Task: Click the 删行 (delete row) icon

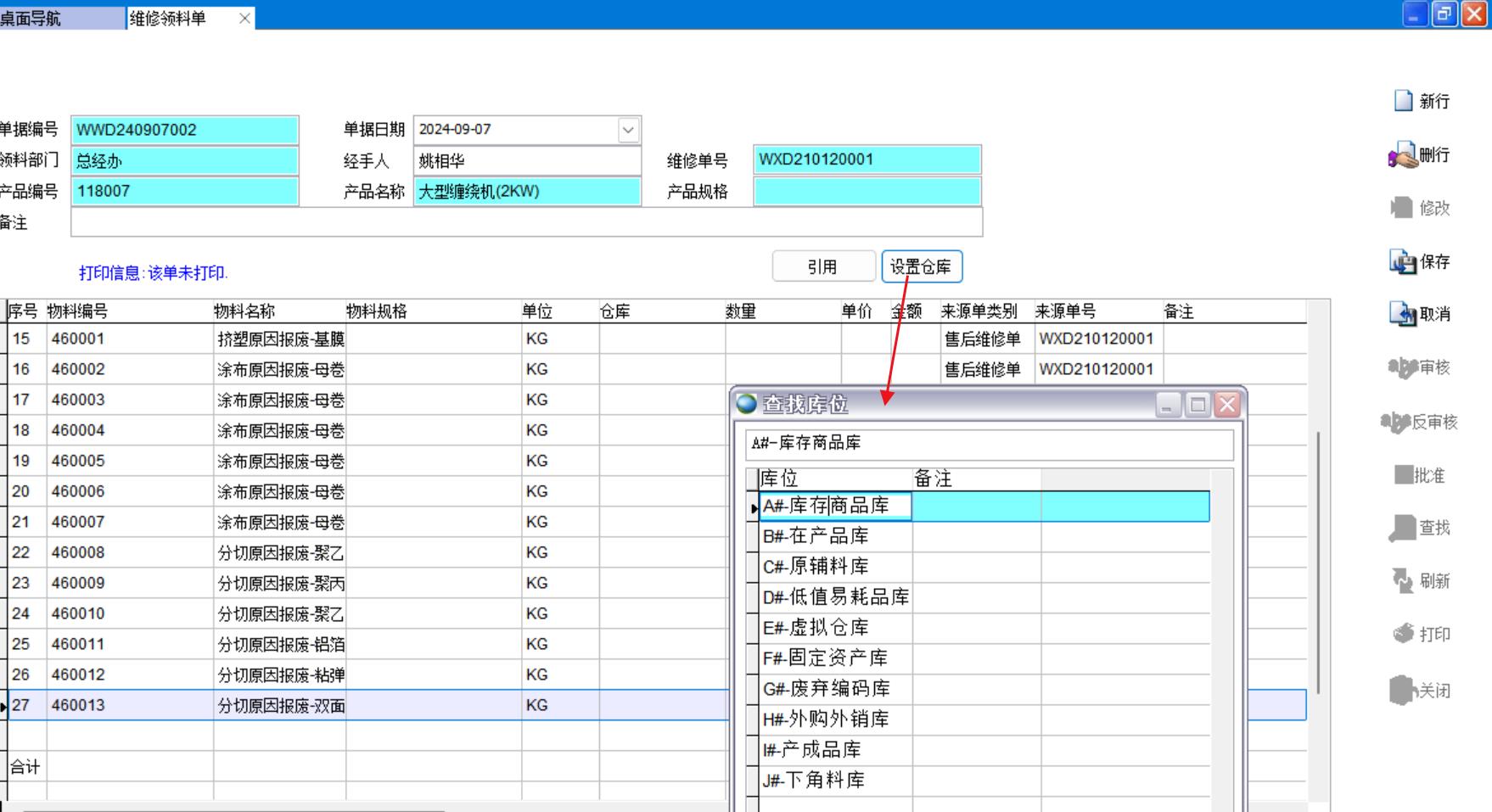Action: (x=1404, y=155)
